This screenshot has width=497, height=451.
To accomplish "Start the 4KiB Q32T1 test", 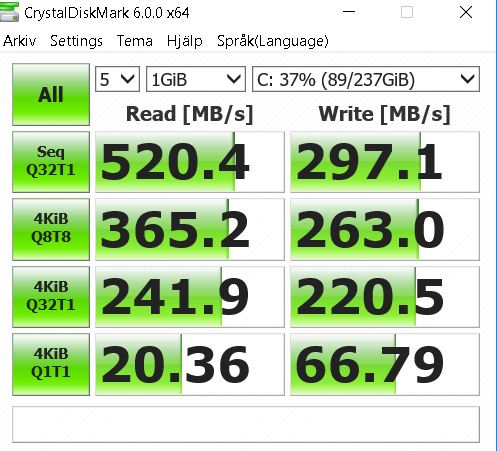I will pos(51,297).
